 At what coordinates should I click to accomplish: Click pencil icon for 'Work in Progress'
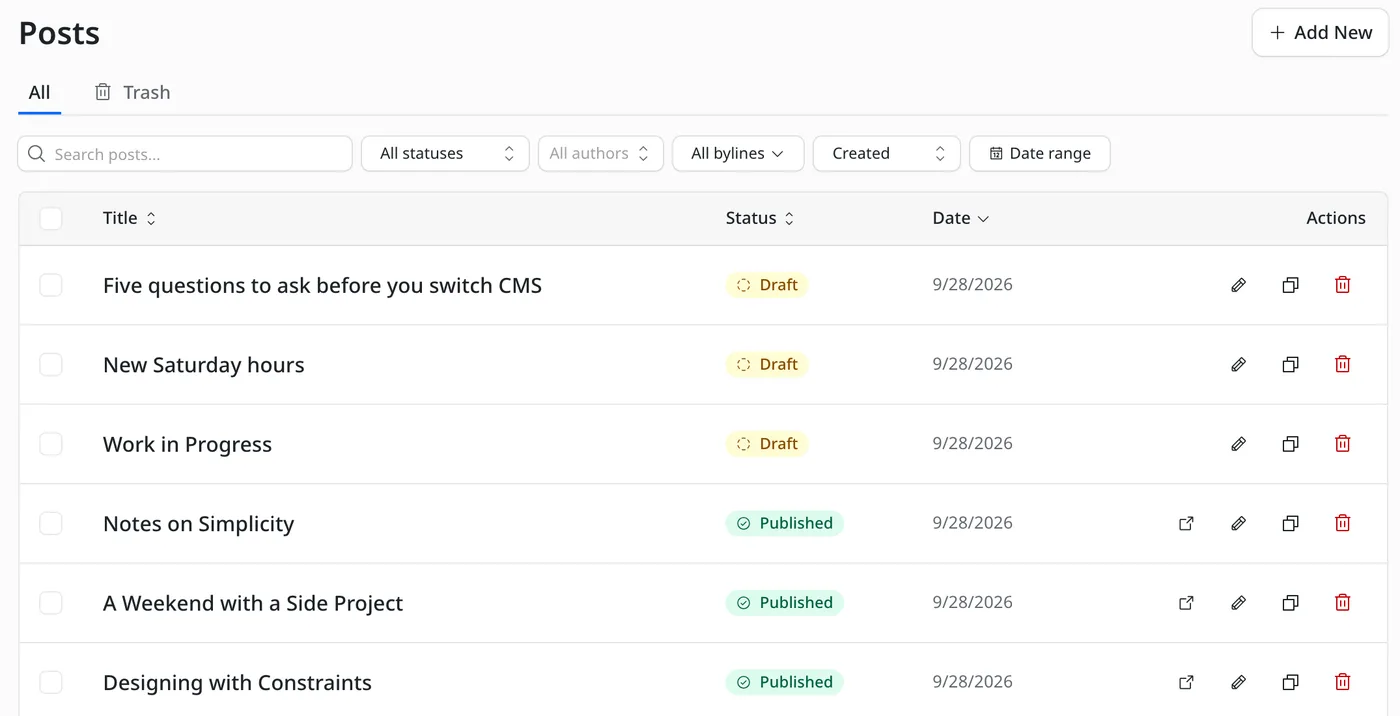tap(1238, 444)
